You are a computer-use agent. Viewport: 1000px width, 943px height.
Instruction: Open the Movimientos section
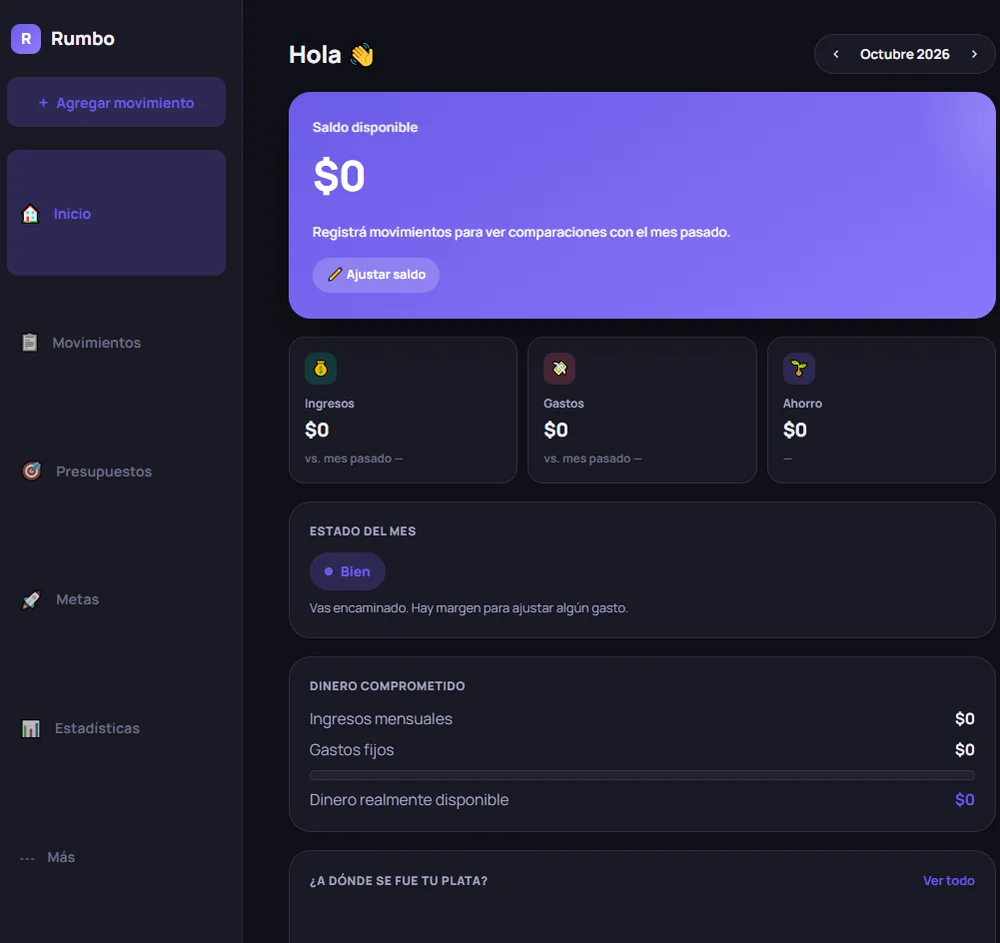click(116, 342)
